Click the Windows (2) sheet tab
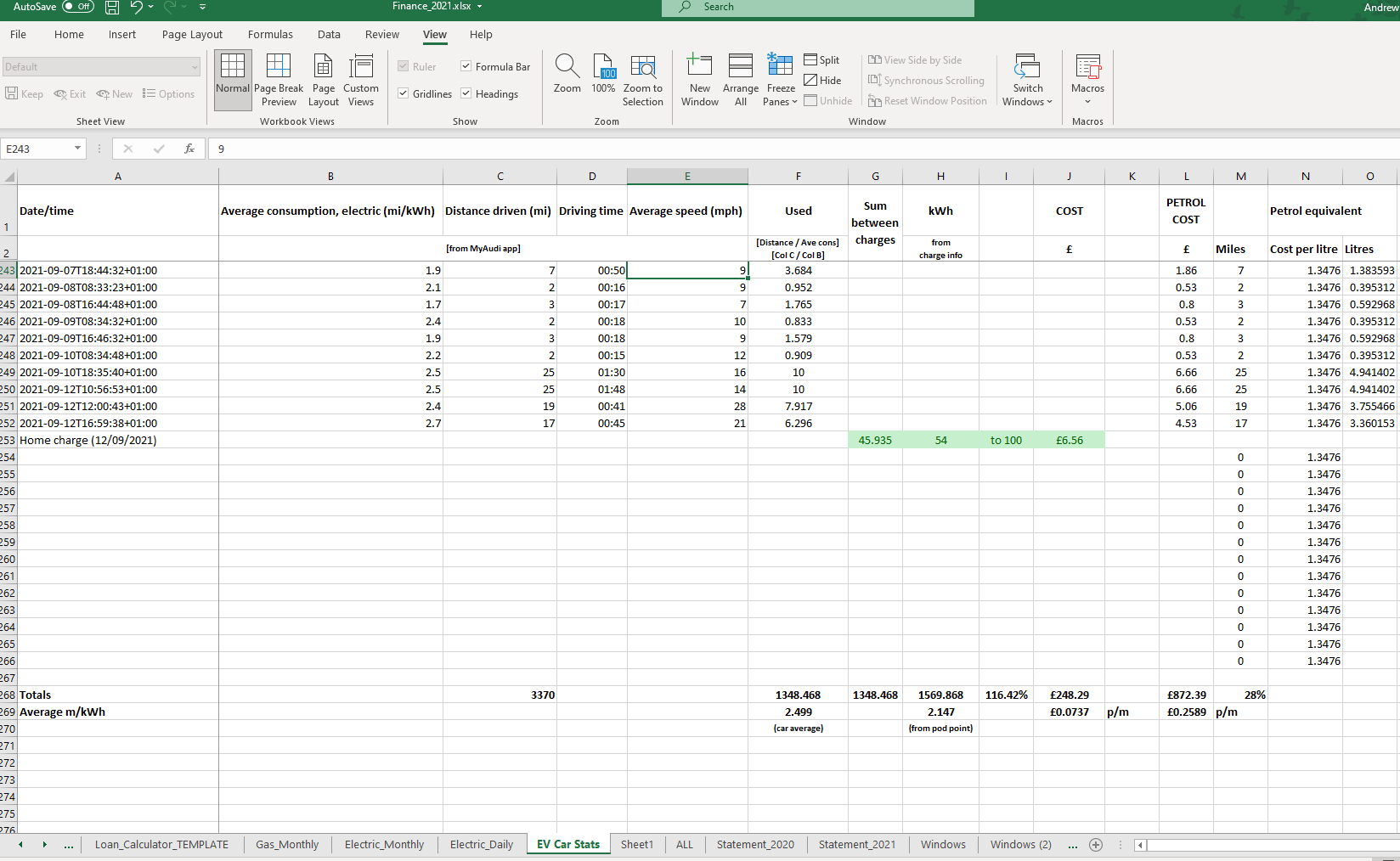1400x861 pixels. (1021, 845)
